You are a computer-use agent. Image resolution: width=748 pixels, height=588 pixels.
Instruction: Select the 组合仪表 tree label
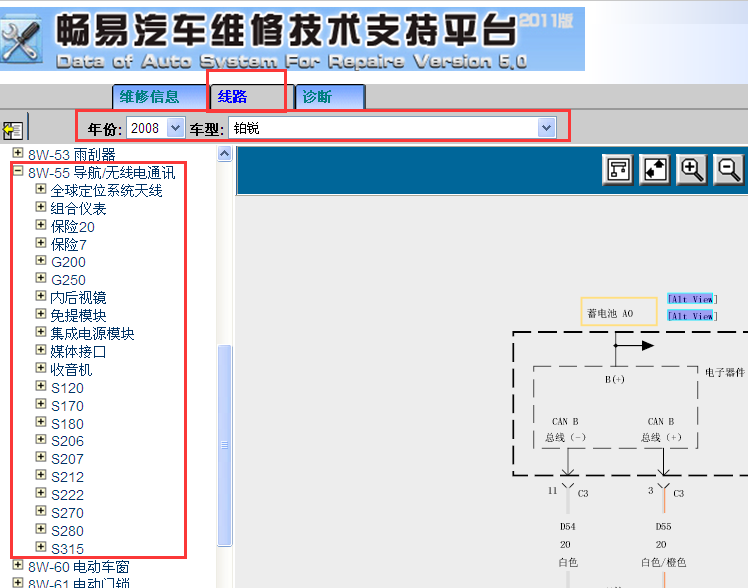78,209
